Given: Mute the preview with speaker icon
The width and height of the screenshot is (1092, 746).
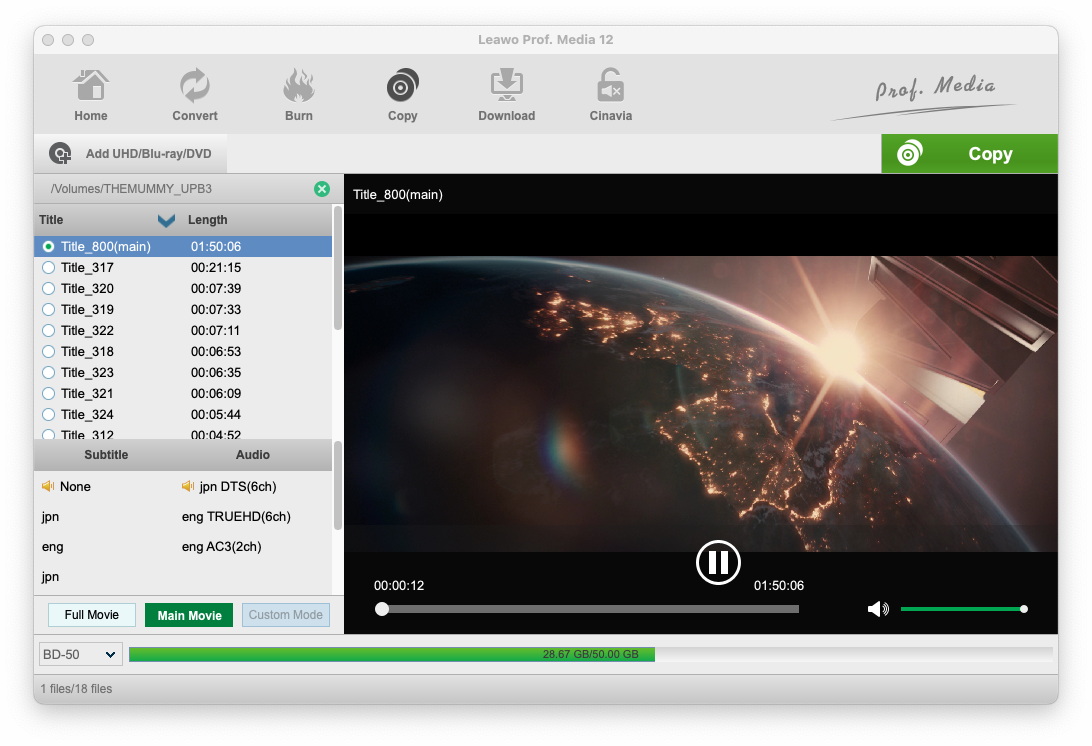Looking at the screenshot, I should [x=878, y=609].
